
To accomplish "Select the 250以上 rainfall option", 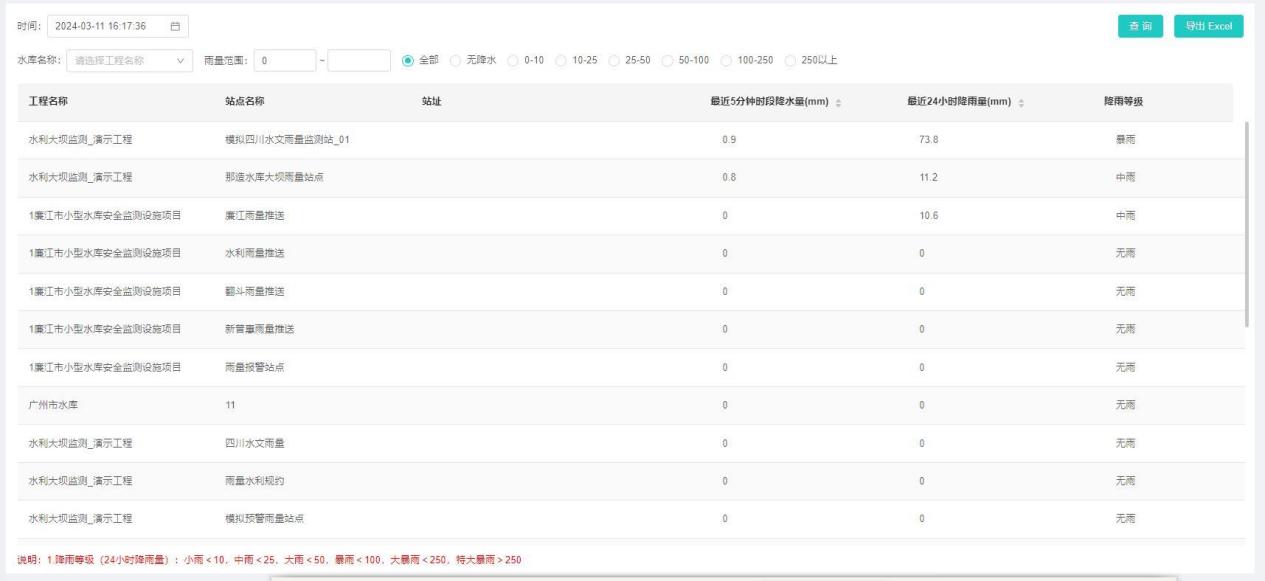I will tap(793, 60).
